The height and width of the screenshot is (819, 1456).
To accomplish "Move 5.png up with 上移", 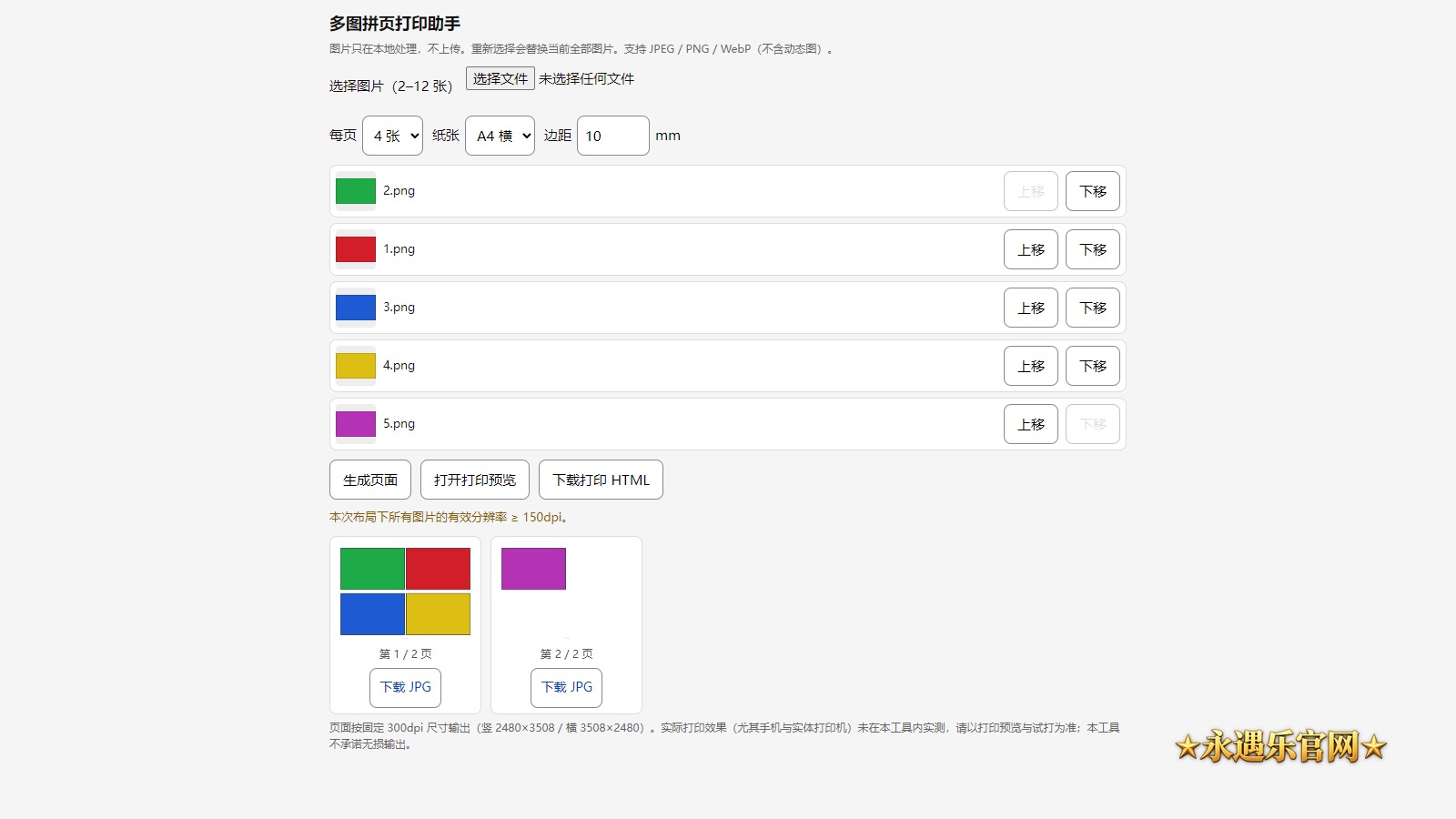I will pos(1030,424).
